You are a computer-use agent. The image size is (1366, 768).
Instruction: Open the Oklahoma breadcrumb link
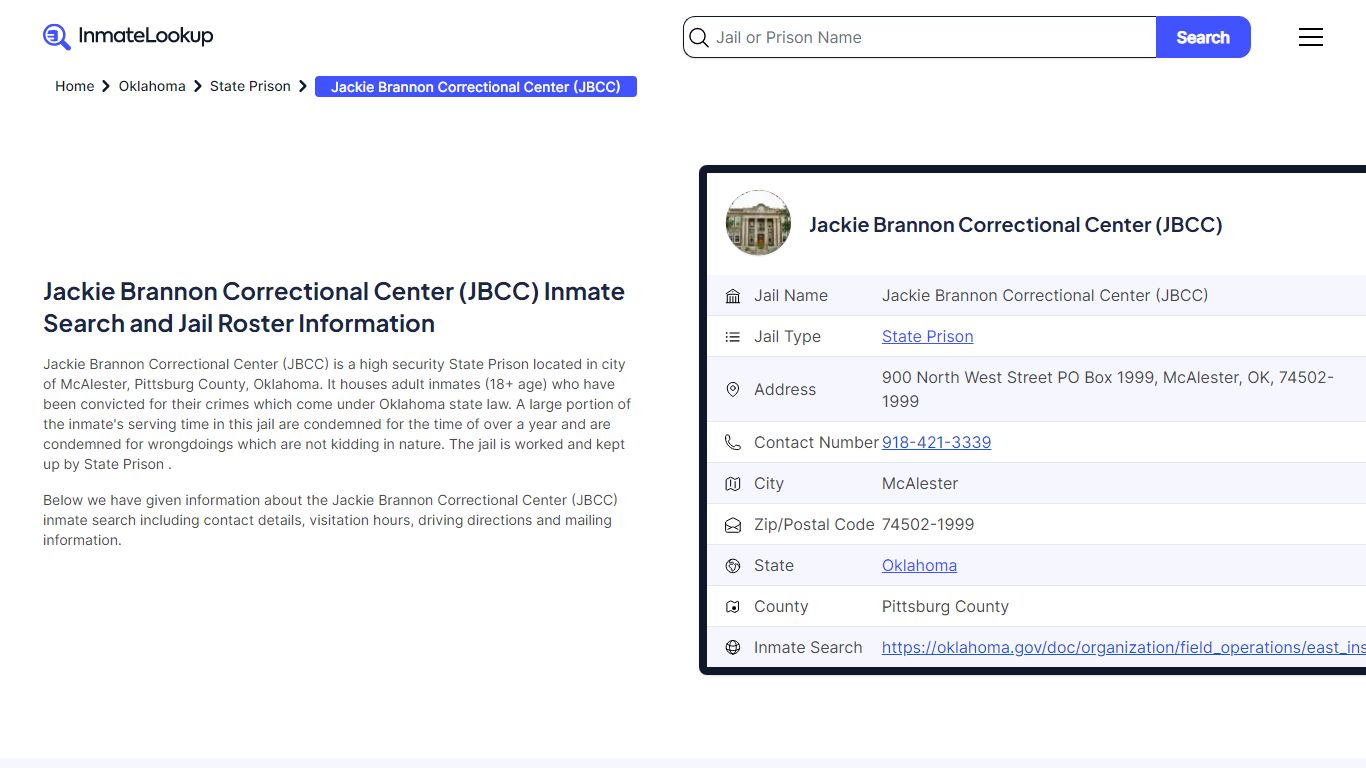click(x=152, y=86)
